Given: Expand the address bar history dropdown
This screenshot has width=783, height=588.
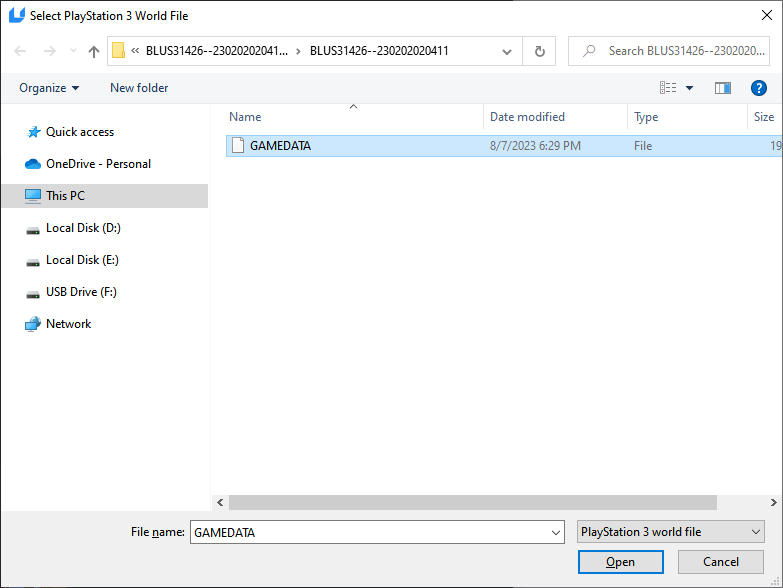Looking at the screenshot, I should (x=507, y=51).
